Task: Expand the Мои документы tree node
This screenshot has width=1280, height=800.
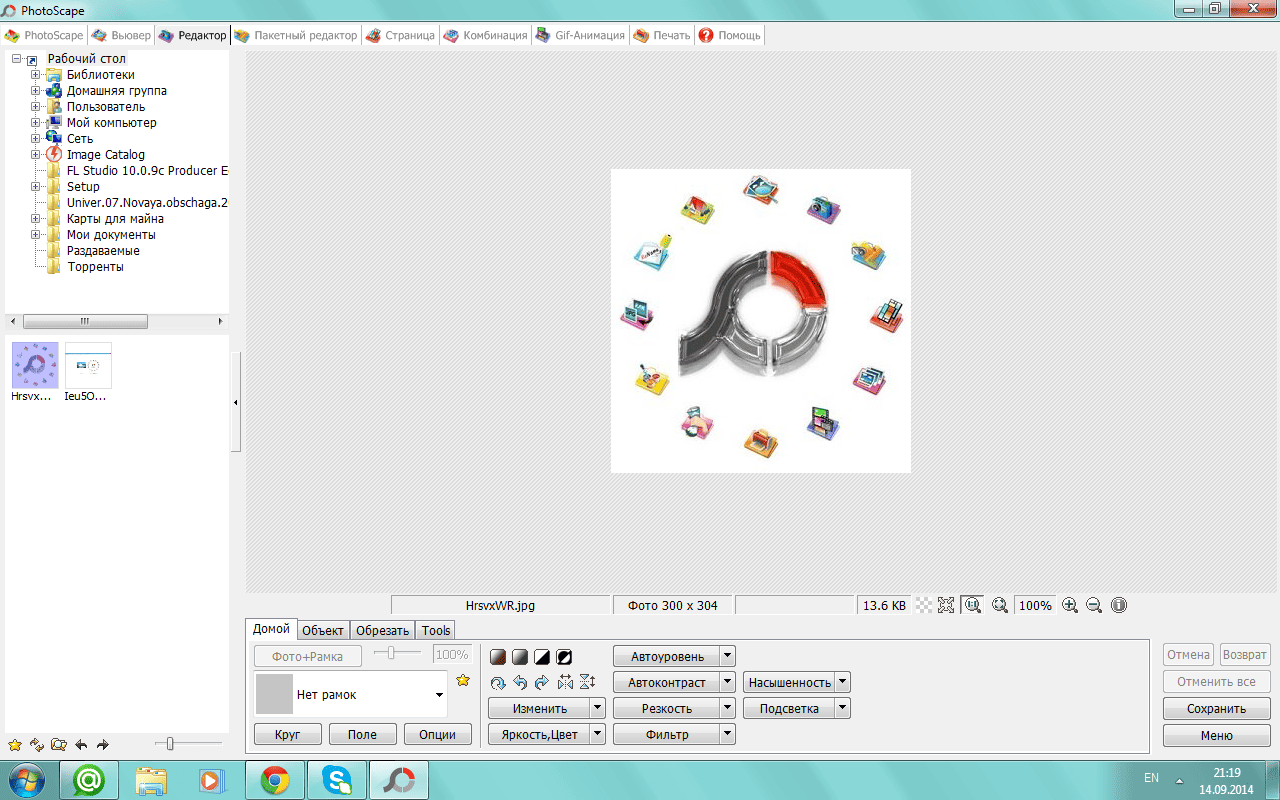Action: [36, 235]
